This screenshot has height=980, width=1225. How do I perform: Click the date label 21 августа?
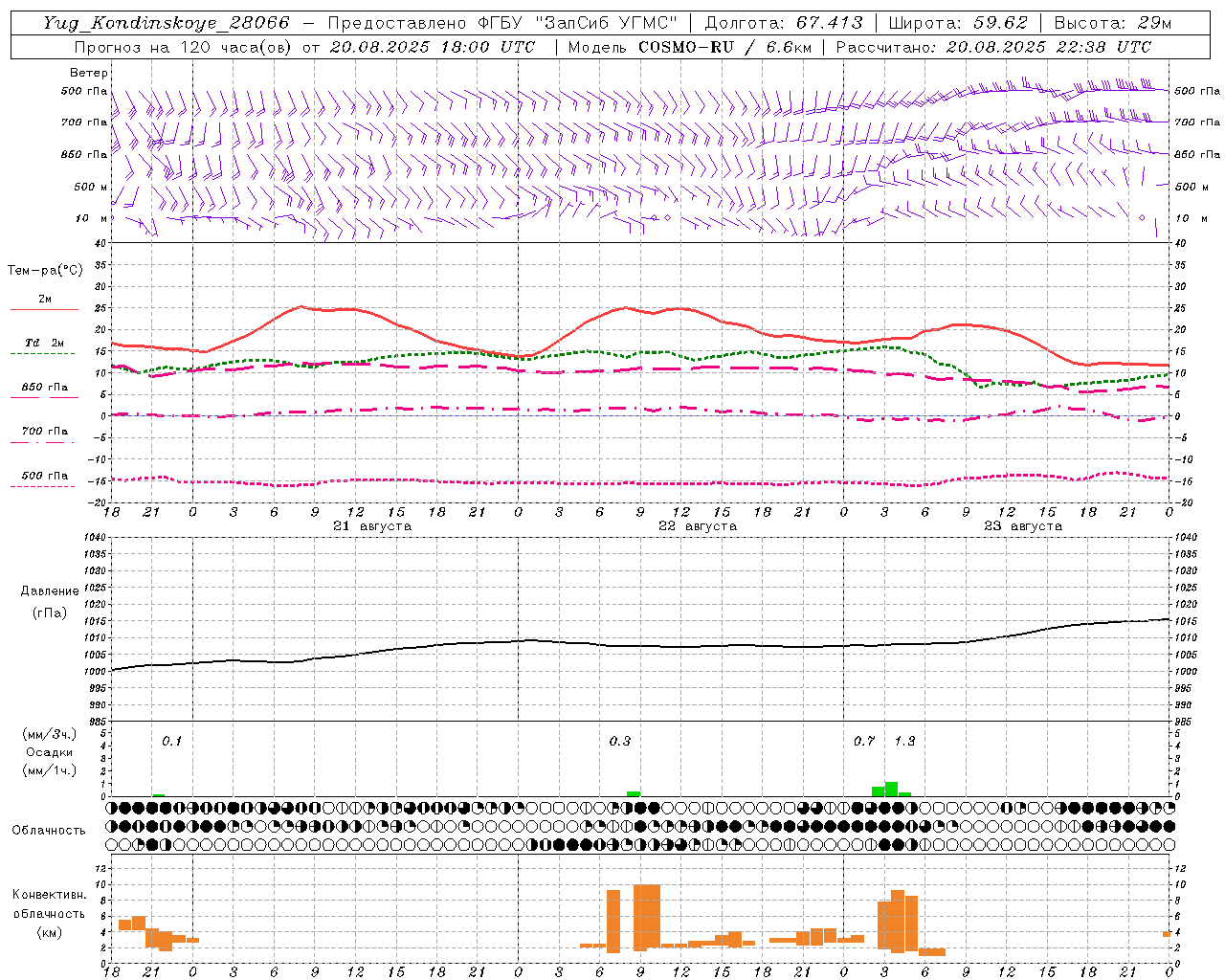click(372, 526)
